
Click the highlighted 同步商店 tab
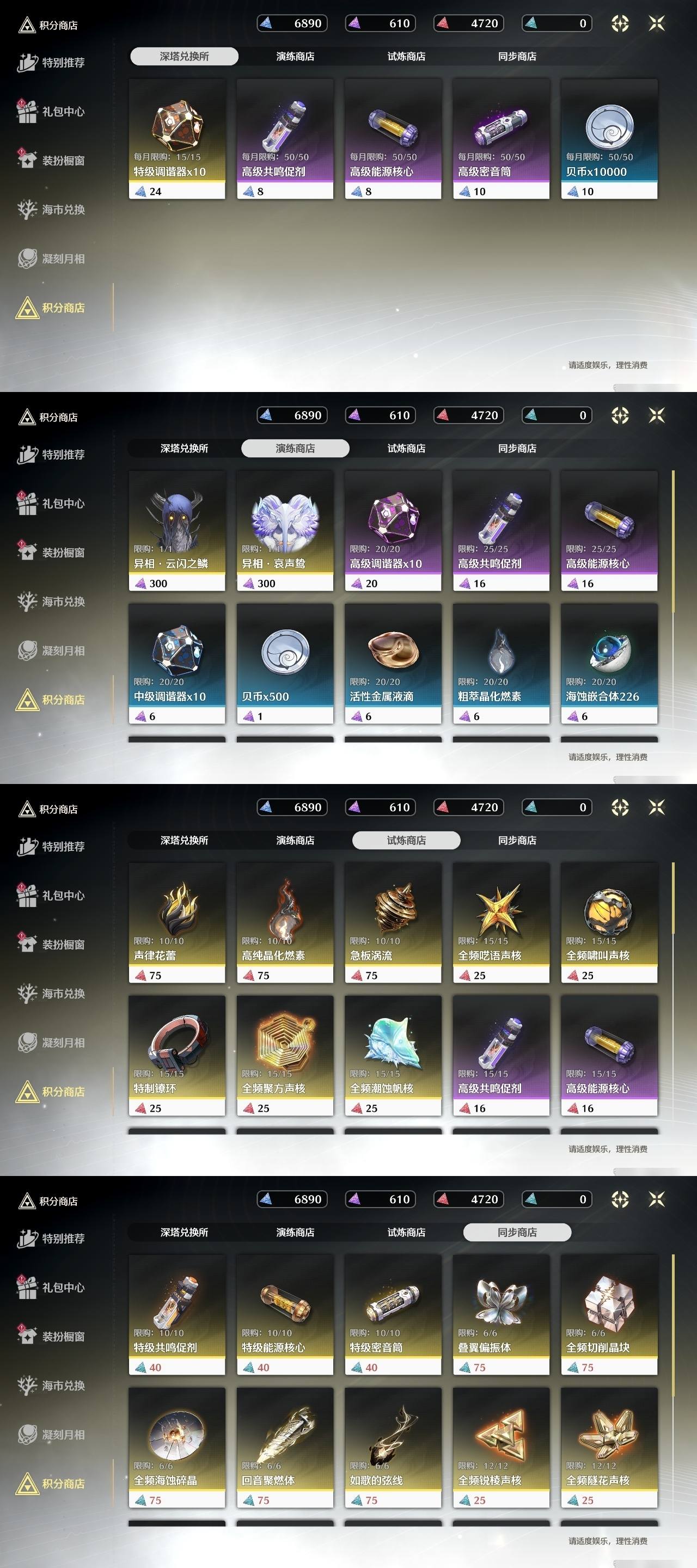coord(517,1232)
